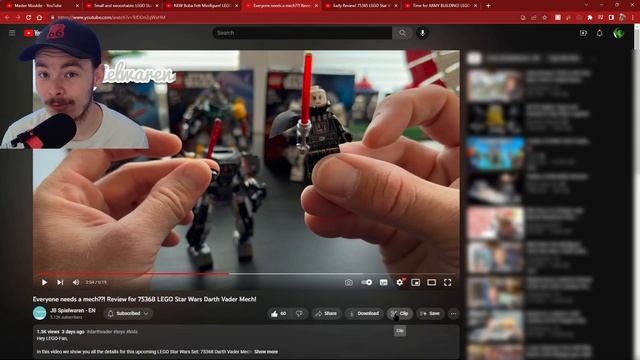Enter fullscreen in the video player
This screenshot has height=360, width=640.
pyautogui.click(x=448, y=282)
